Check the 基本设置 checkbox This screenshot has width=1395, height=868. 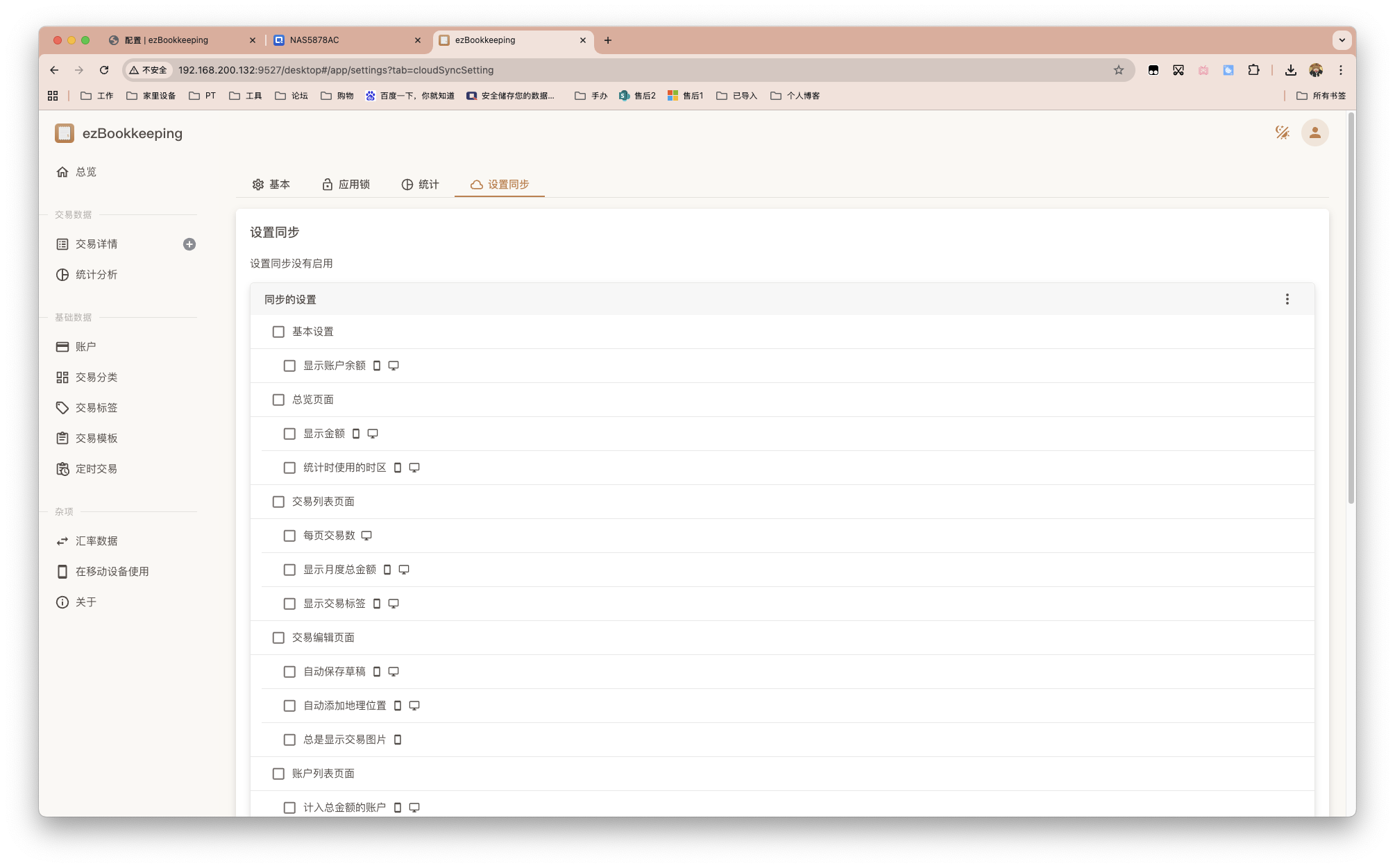278,332
